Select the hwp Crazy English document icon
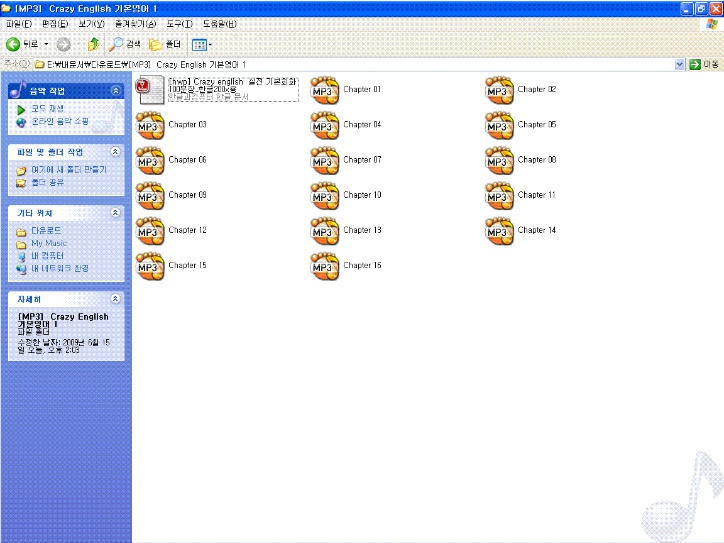 click(150, 90)
